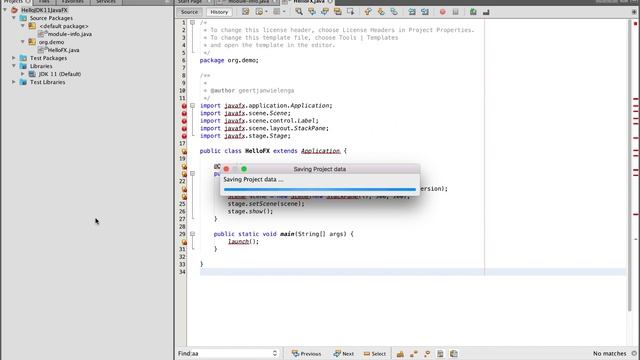Click Shift Line Right icon
640x360 pixels.
pos(425,12)
